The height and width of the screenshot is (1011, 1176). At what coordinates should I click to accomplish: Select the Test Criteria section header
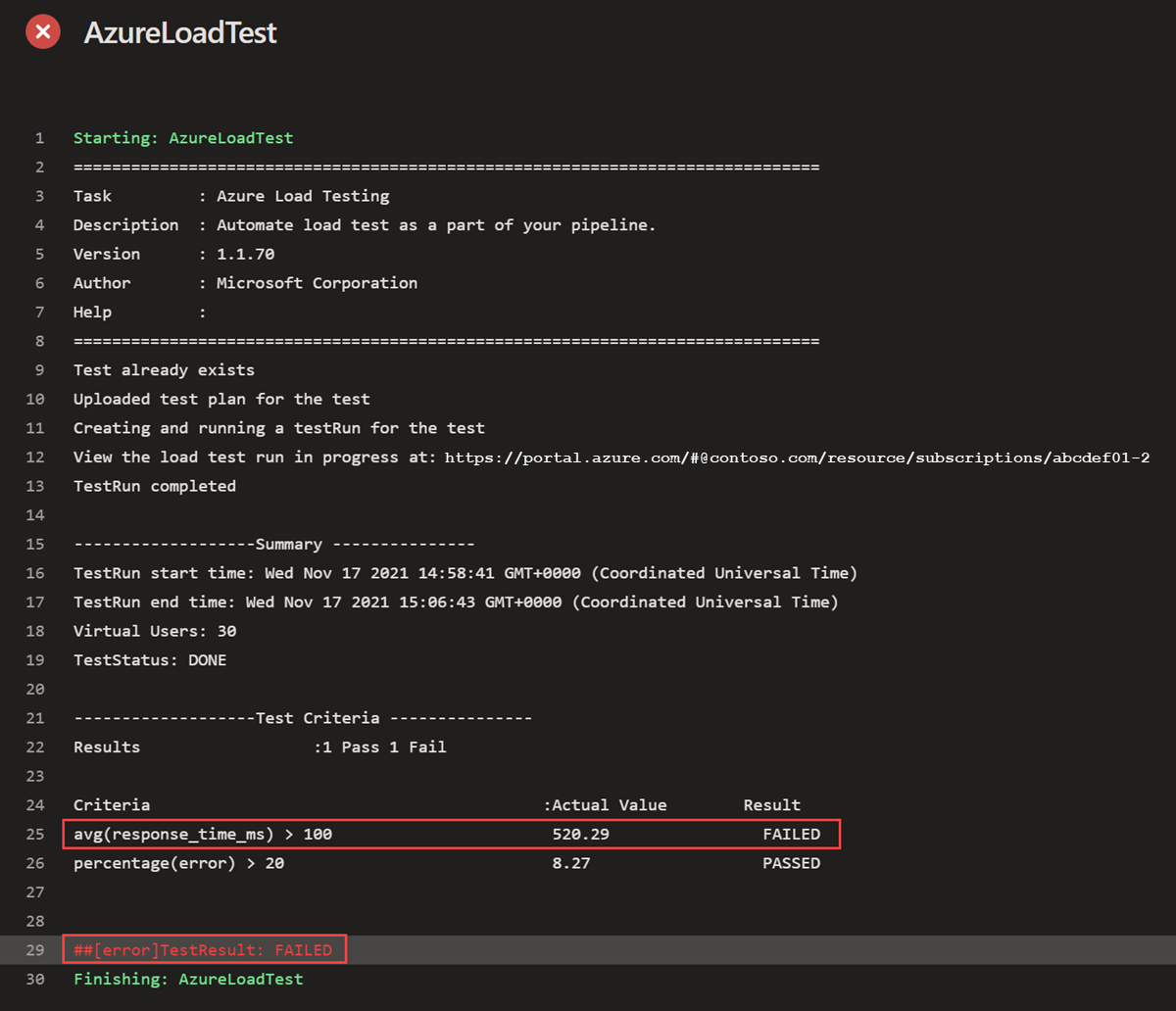303,718
